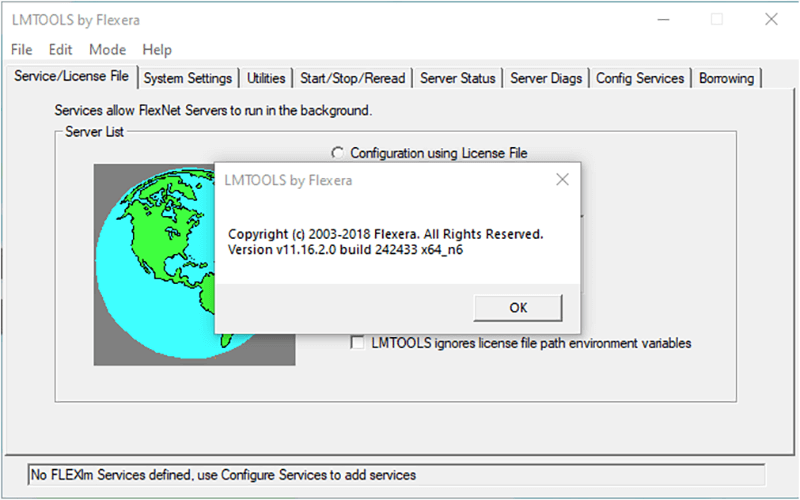Select the Start/Stop/Reread tab
This screenshot has width=800, height=500.
[352, 78]
